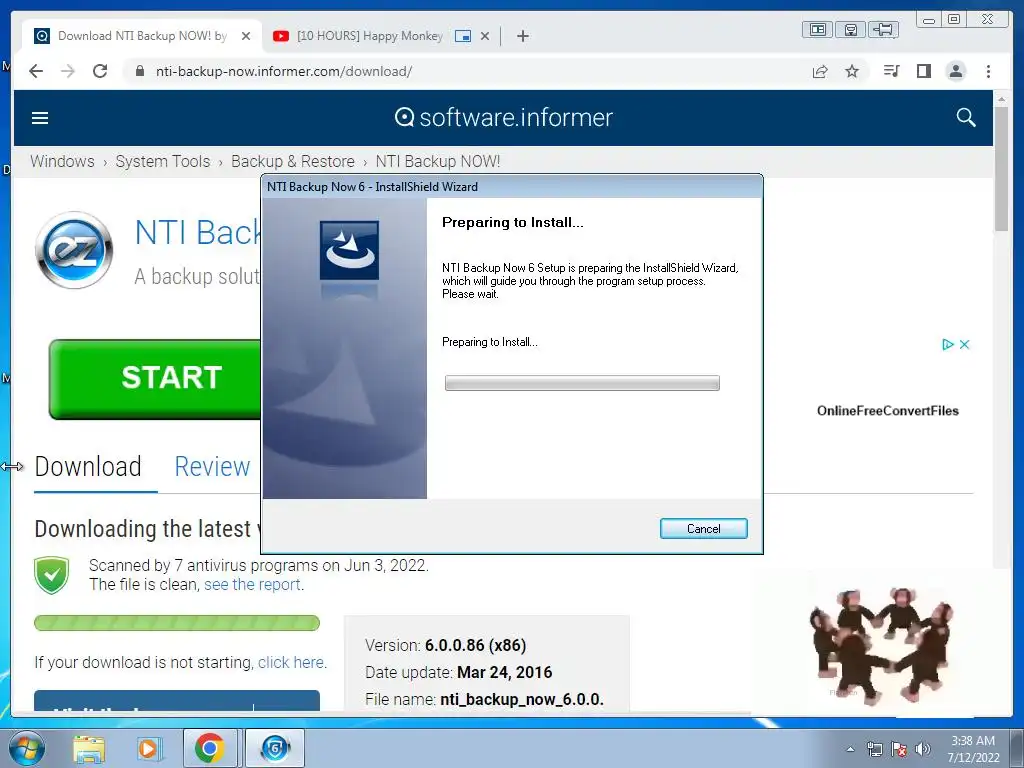Go back to the previous page

coord(36,71)
